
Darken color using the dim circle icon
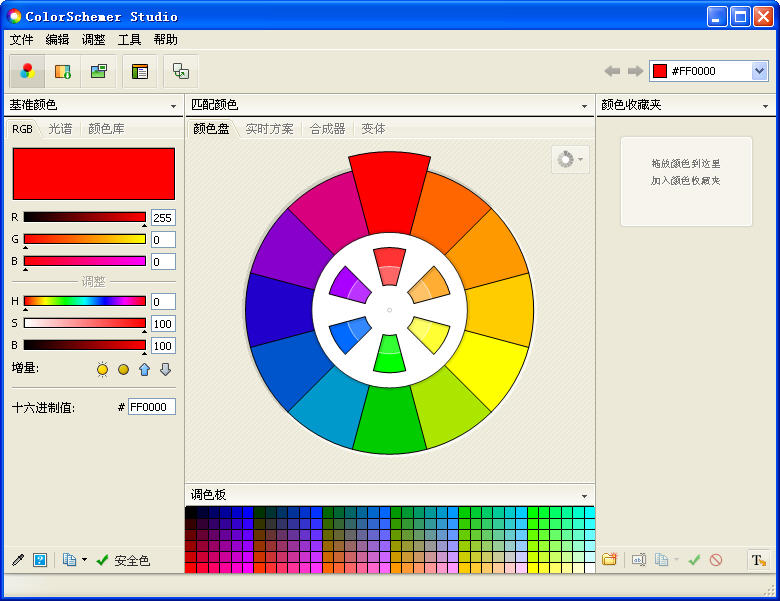coord(123,369)
